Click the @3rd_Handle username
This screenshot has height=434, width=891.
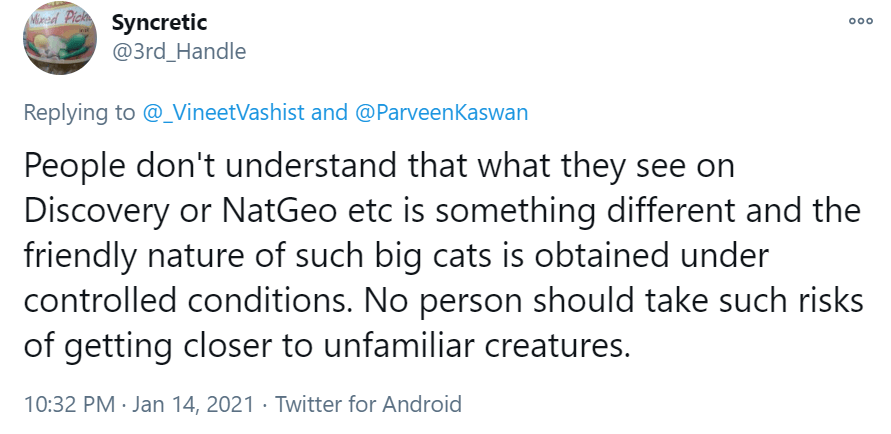[x=179, y=50]
